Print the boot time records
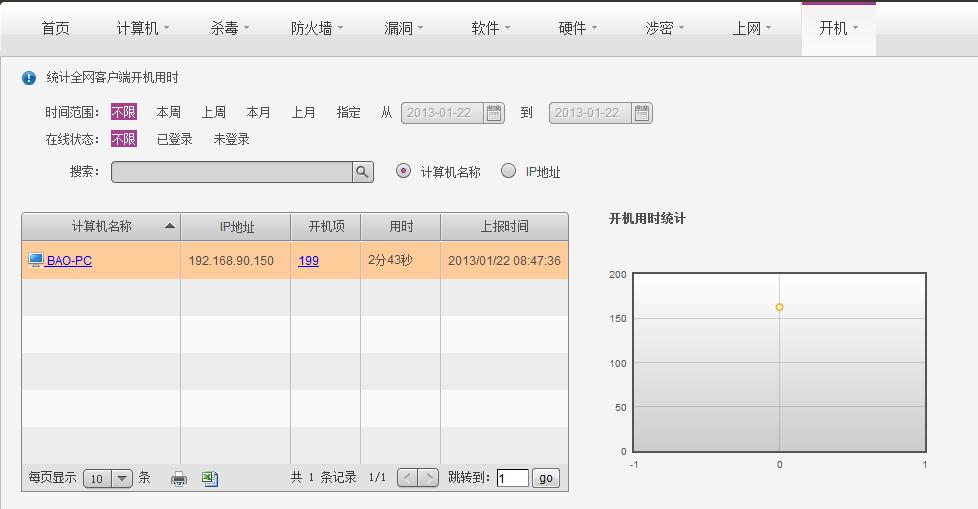The width and height of the screenshot is (978, 509). (x=179, y=478)
